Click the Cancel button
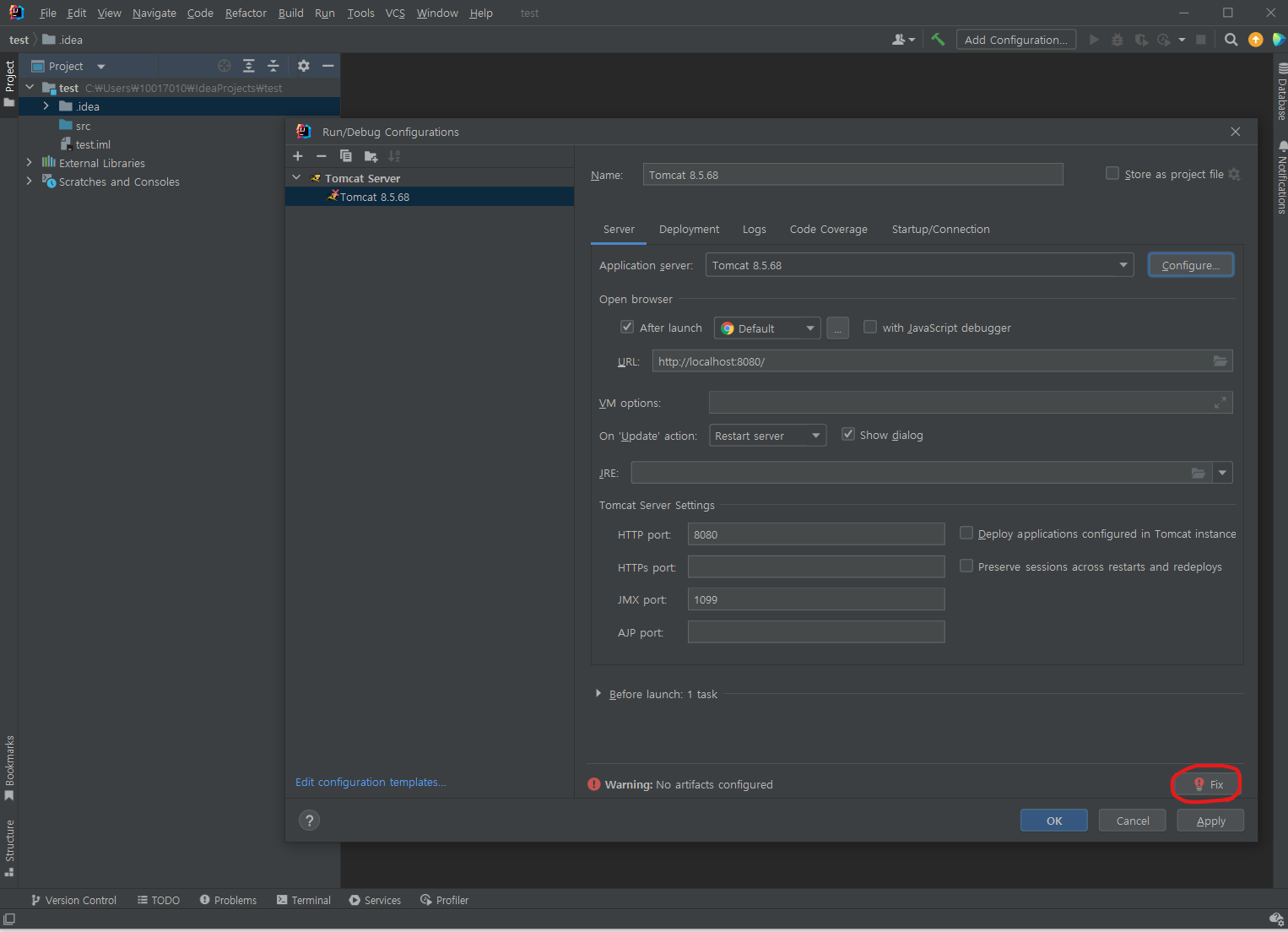The height and width of the screenshot is (932, 1288). [1133, 821]
